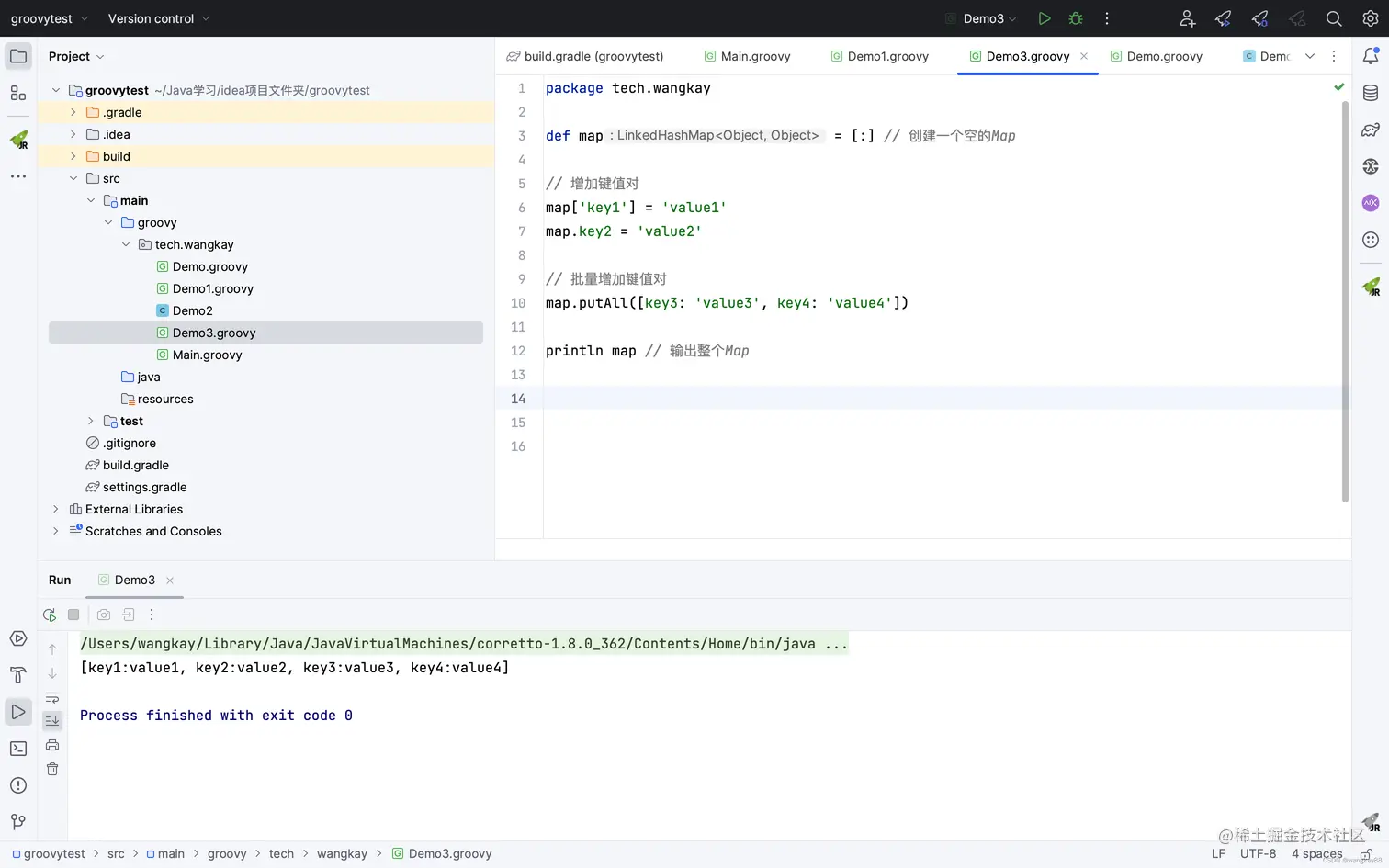Open AI Assistant purple icon in right sidebar
The width and height of the screenshot is (1389, 868).
pyautogui.click(x=1371, y=203)
